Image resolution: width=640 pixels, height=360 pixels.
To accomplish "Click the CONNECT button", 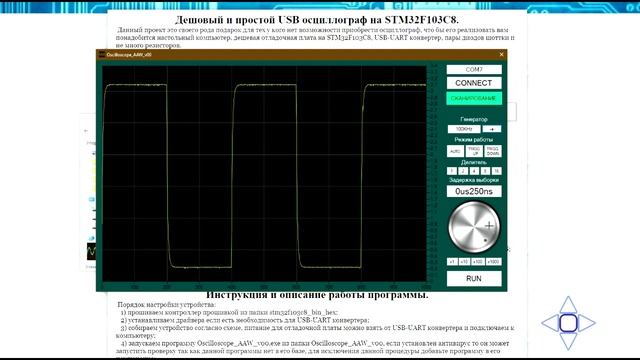I will 473,83.
